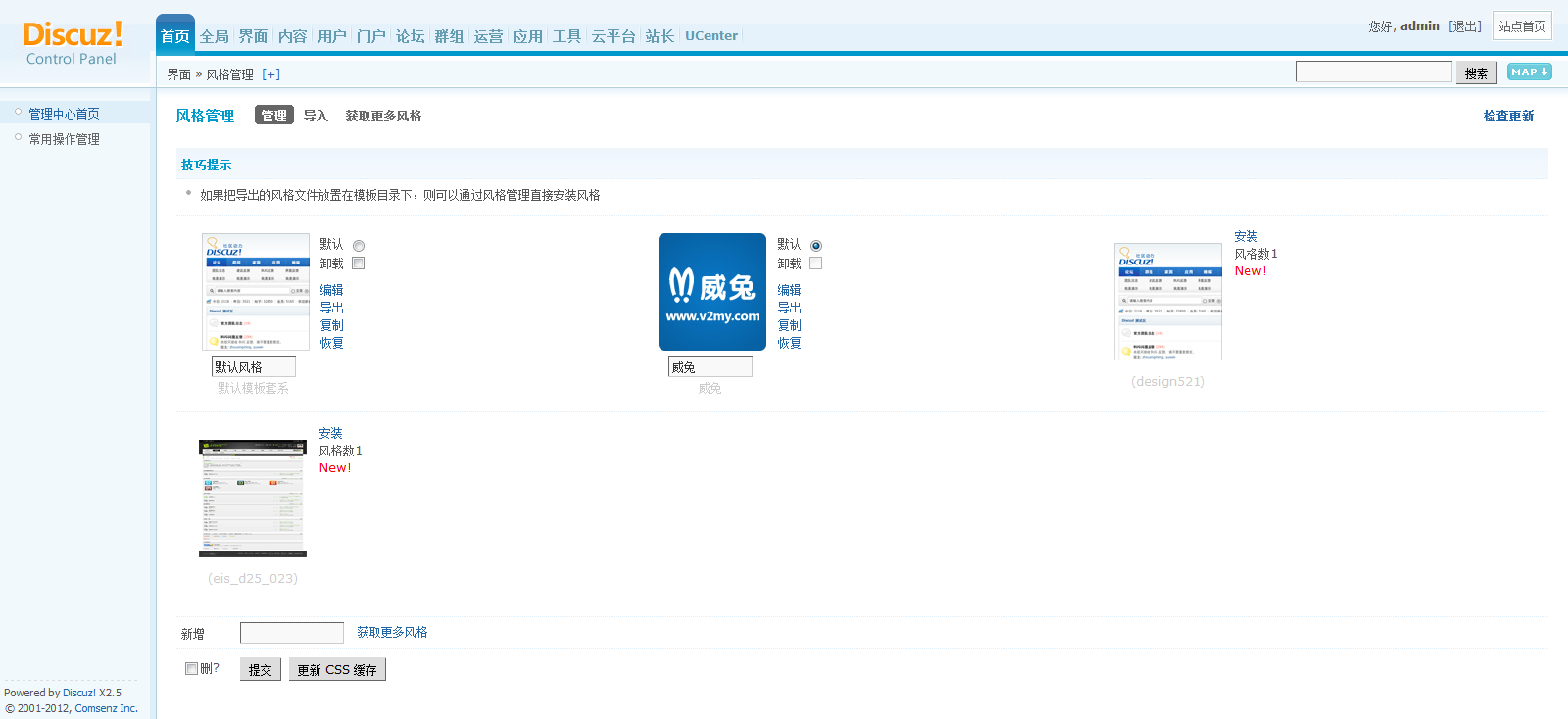Open the eis_d25_023 style preview thumbnail
This screenshot has width=1568, height=719.
253,499
